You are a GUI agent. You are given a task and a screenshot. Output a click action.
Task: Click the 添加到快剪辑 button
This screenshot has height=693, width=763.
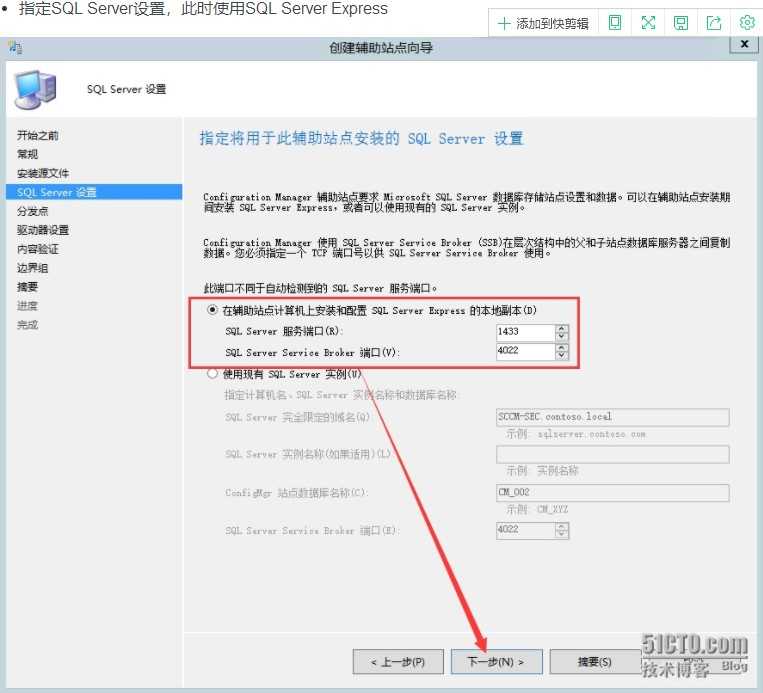click(544, 23)
